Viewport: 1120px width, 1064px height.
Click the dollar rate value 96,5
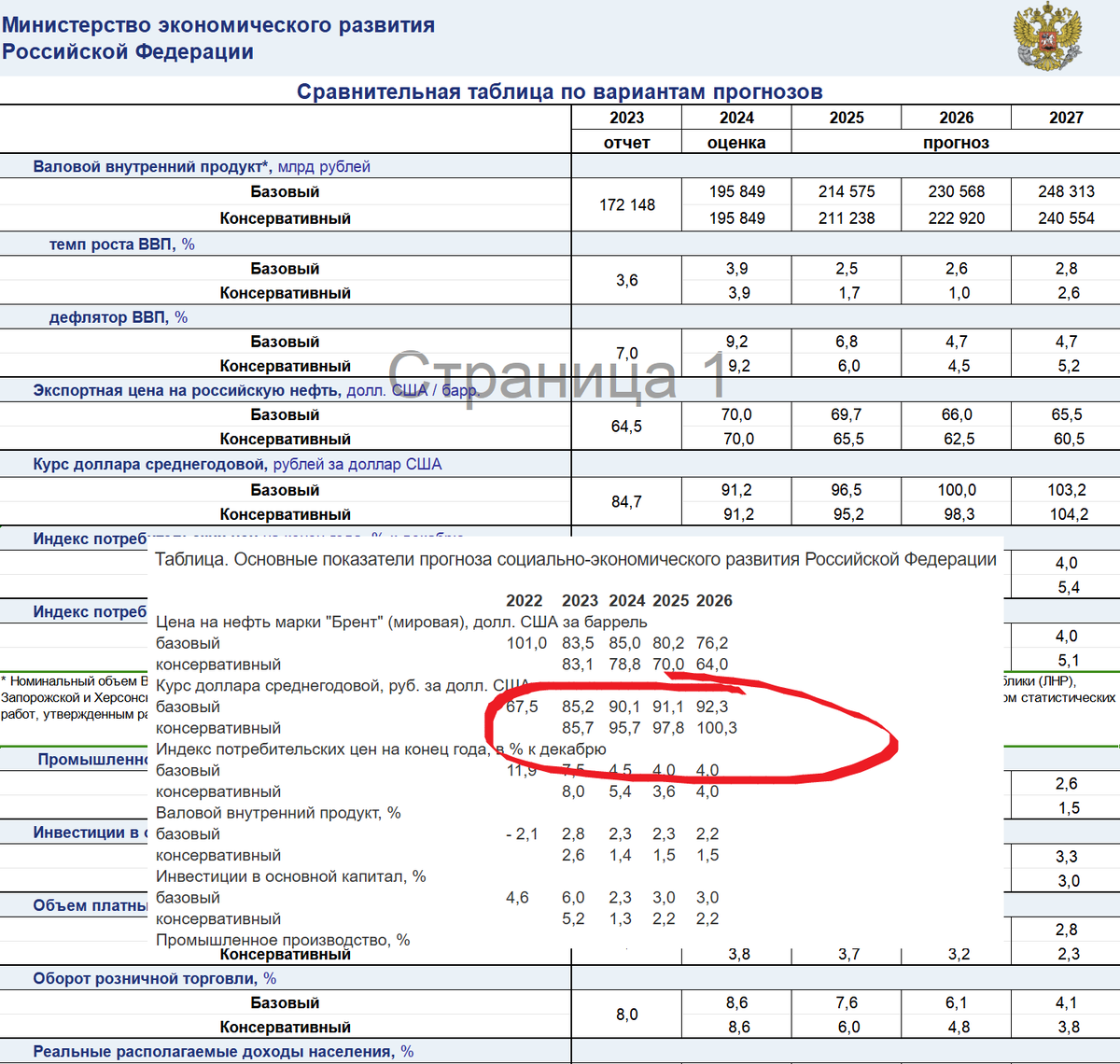tap(847, 489)
